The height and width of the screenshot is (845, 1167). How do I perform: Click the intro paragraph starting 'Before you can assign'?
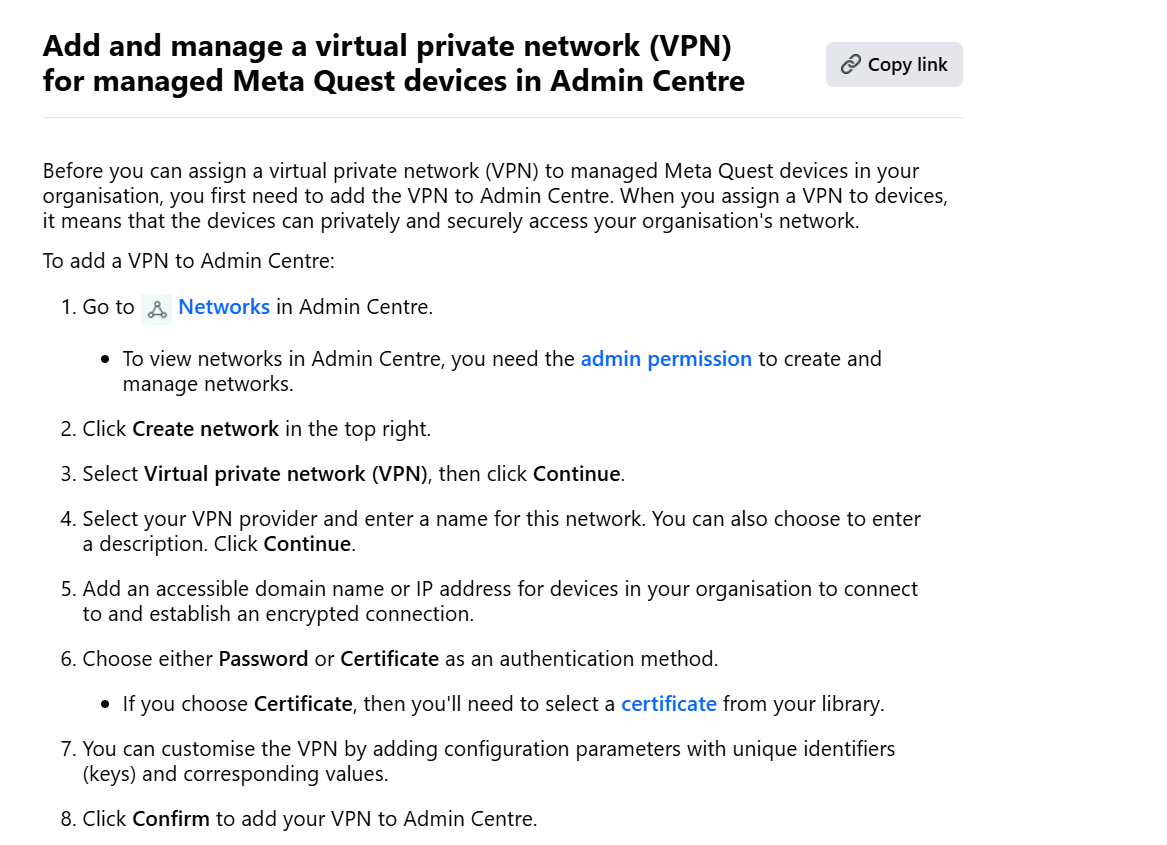pos(495,196)
